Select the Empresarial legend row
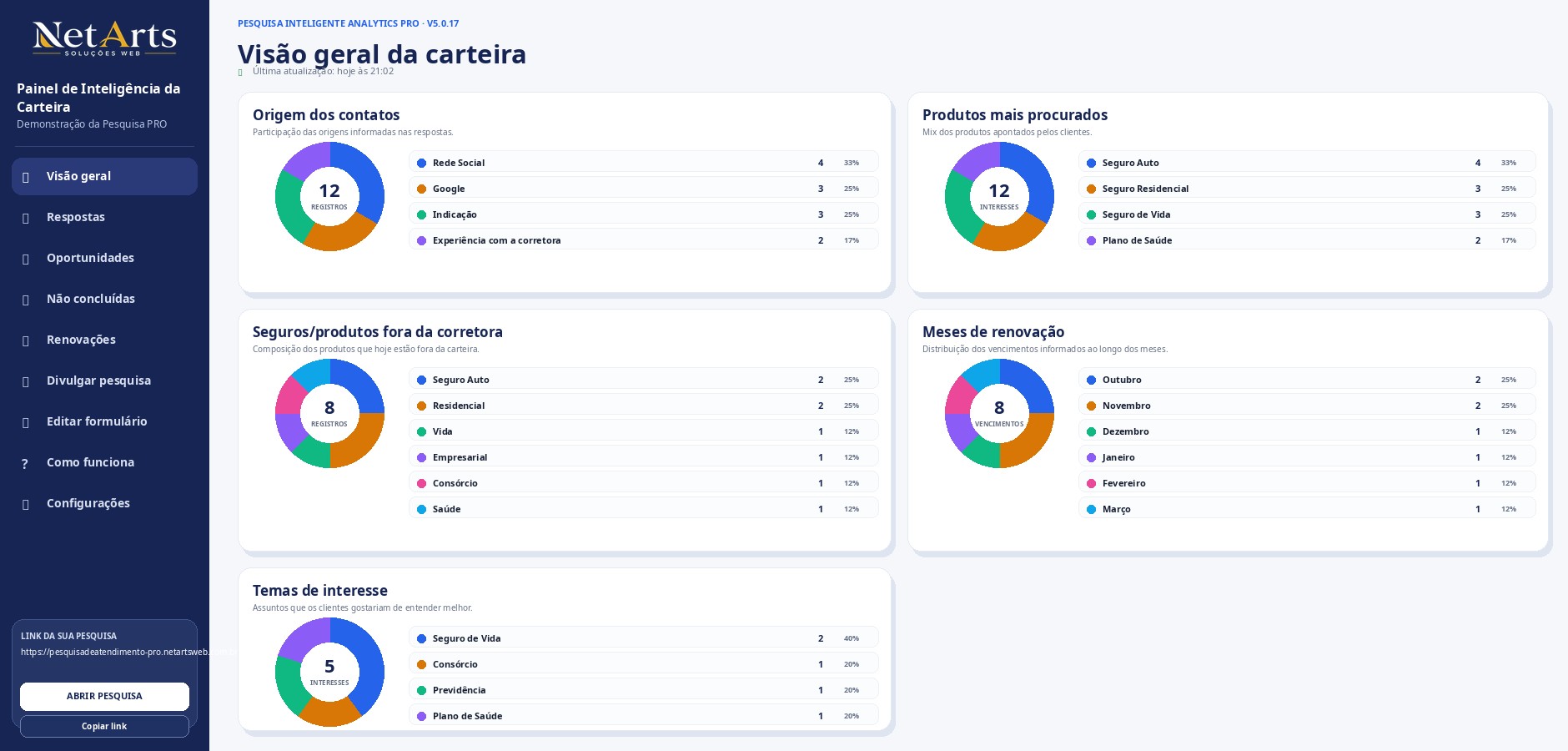Viewport: 1568px width, 751px height. click(x=643, y=457)
